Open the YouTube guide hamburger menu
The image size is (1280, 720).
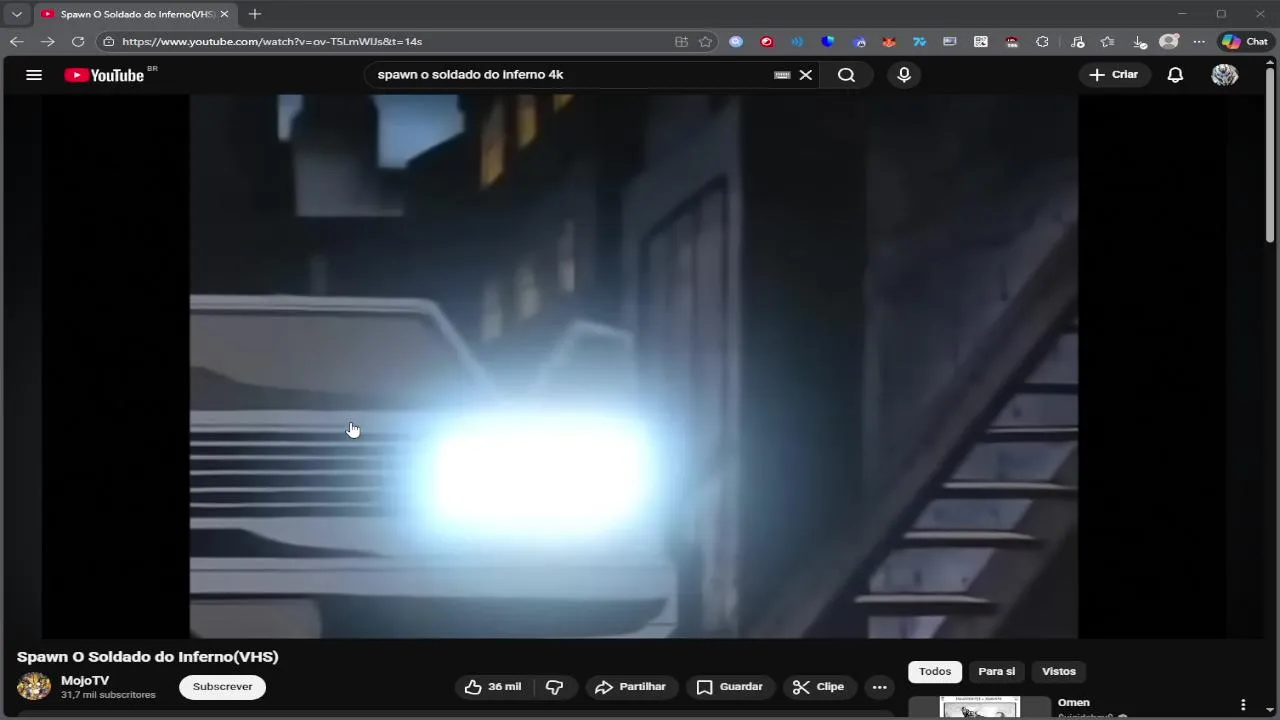pos(34,75)
